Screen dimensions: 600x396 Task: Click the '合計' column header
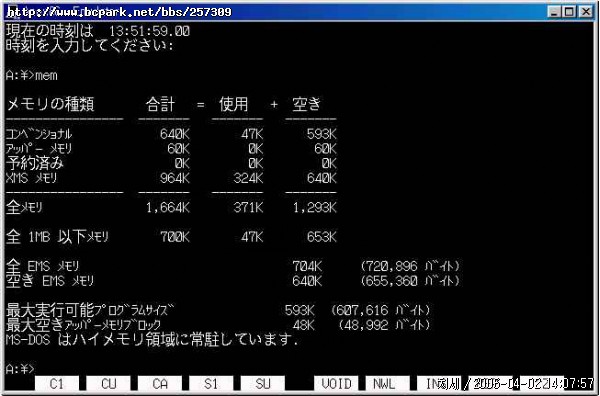(160, 104)
